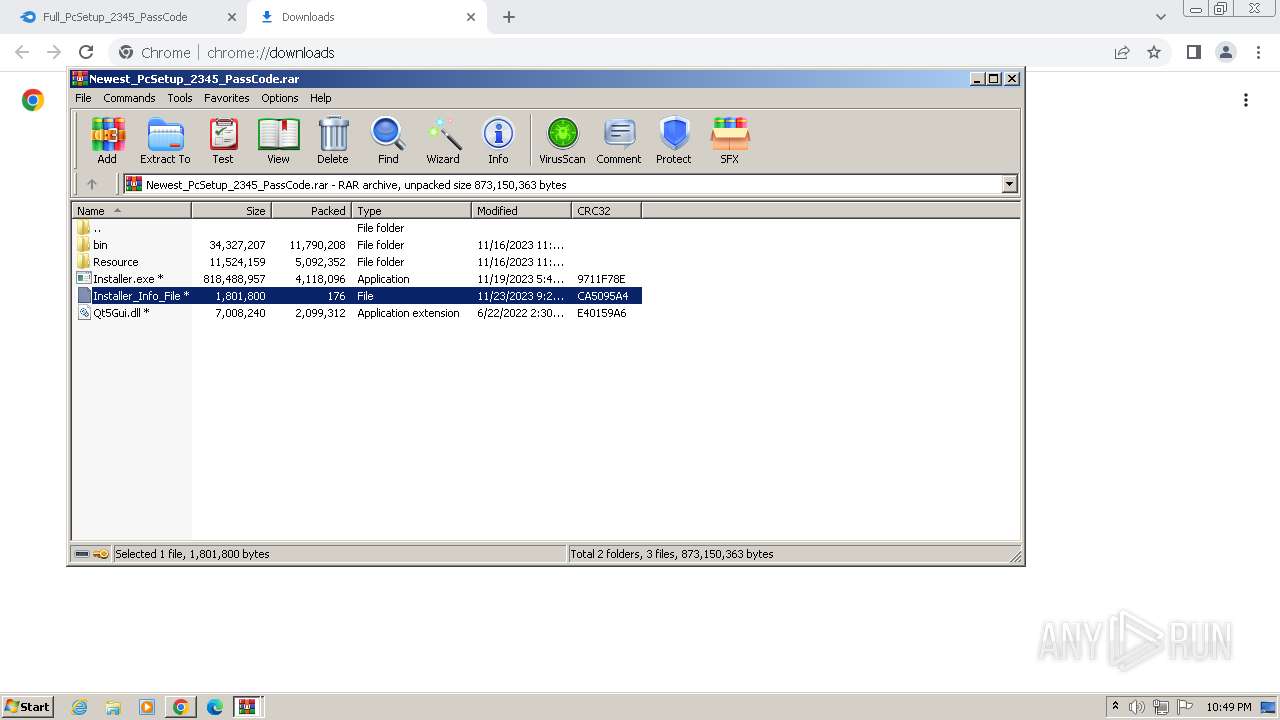Open Chrome's tab search chevron
Image resolution: width=1280 pixels, height=720 pixels.
click(1161, 17)
